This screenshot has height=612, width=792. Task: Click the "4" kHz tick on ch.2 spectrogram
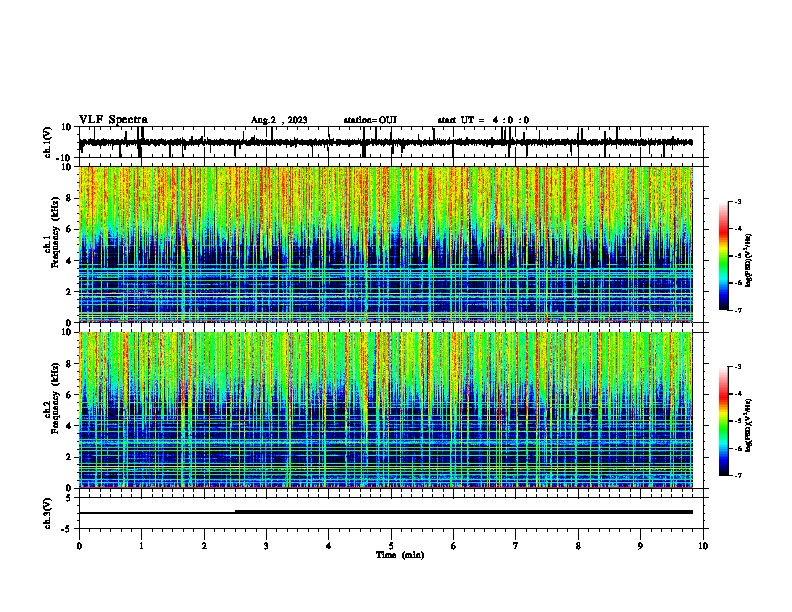coord(69,426)
